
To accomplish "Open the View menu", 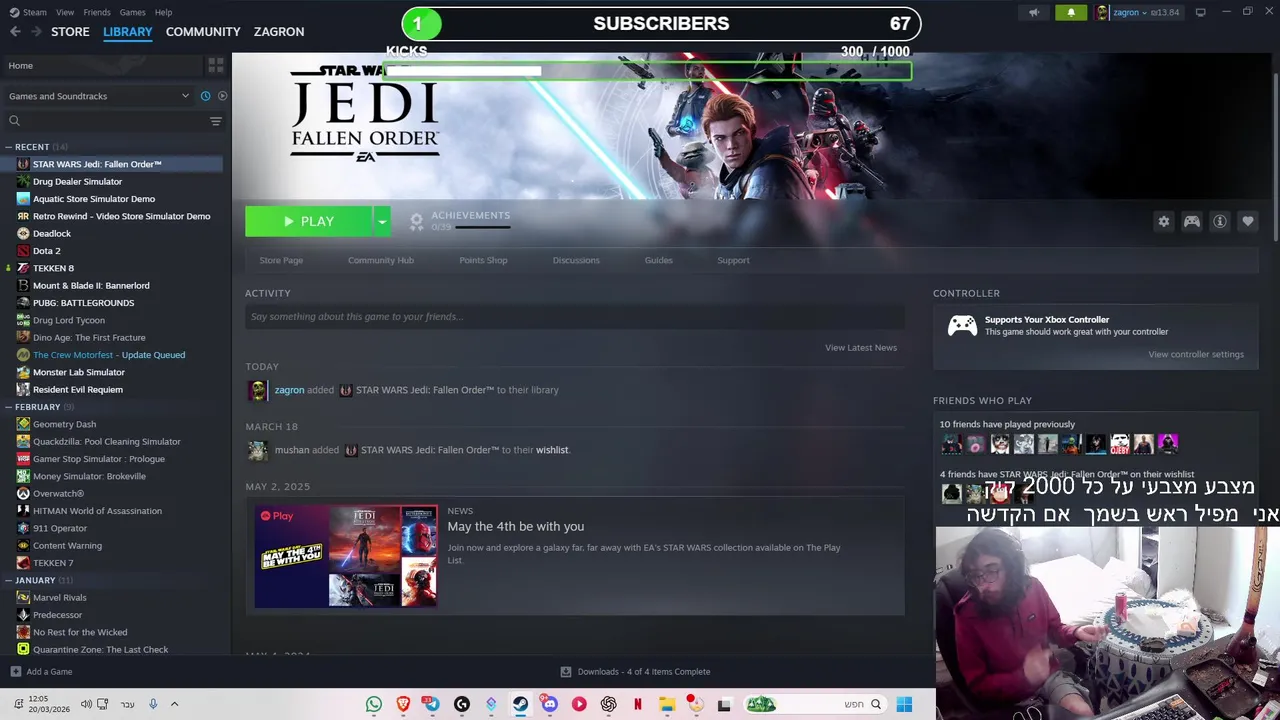I will [65, 12].
